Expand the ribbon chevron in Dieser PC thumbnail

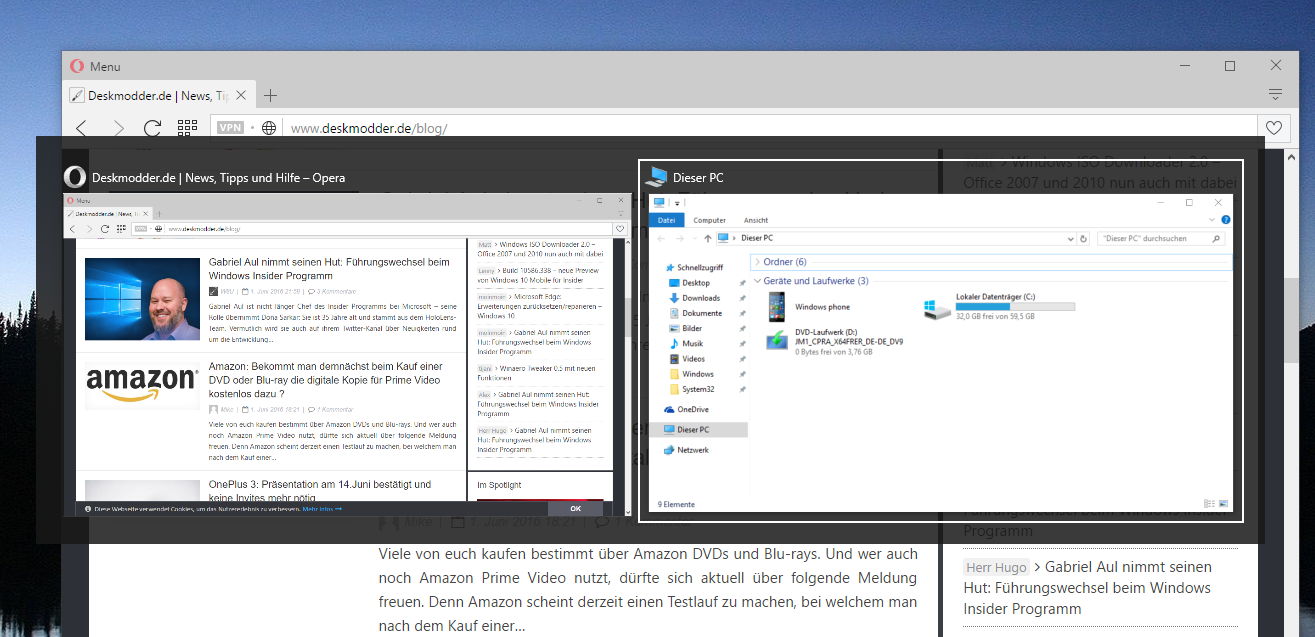(1212, 220)
